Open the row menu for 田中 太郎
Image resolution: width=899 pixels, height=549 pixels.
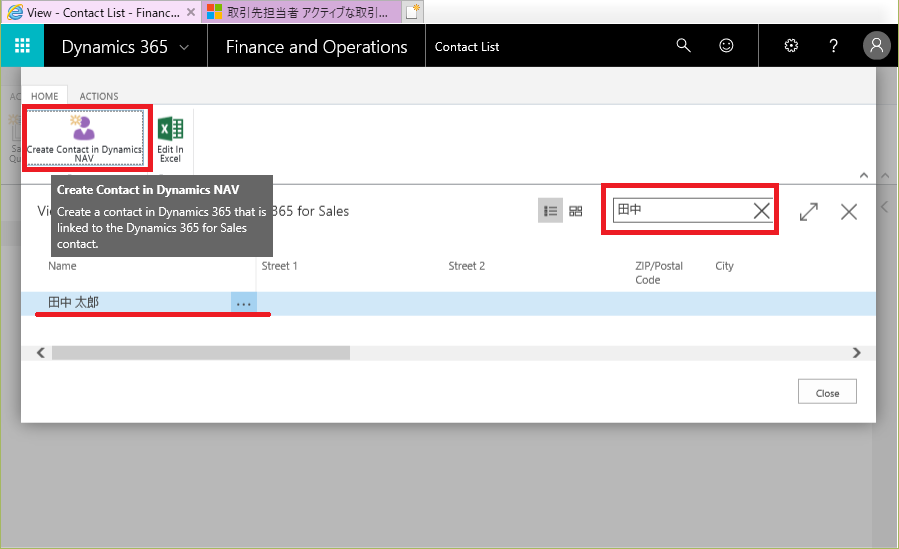[x=244, y=304]
